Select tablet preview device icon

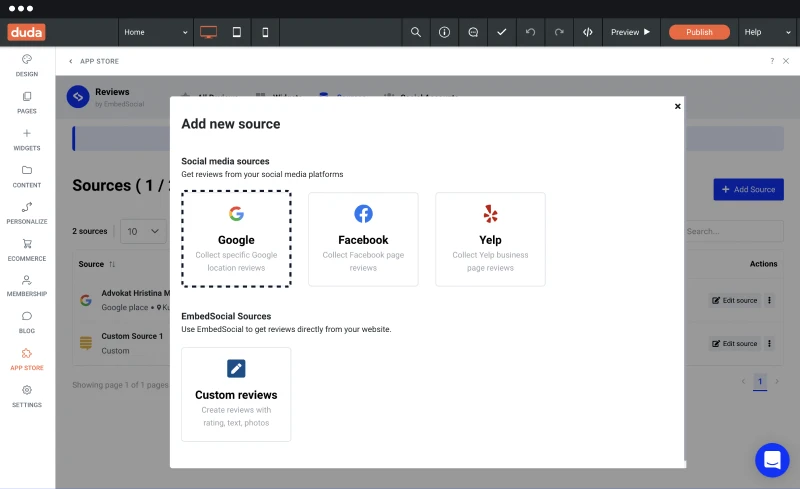pyautogui.click(x=237, y=32)
